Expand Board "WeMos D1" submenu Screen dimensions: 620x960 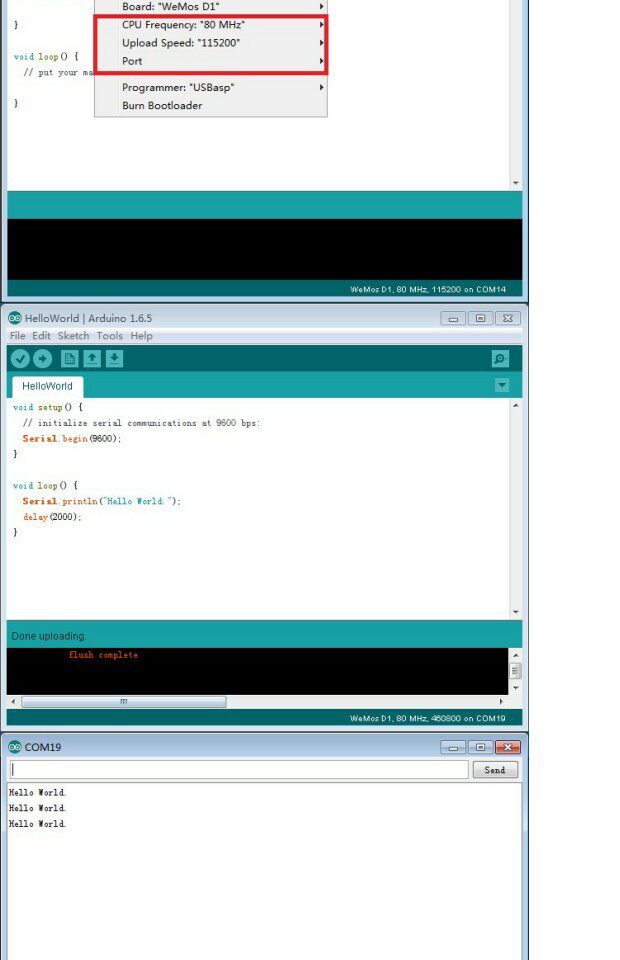click(211, 6)
